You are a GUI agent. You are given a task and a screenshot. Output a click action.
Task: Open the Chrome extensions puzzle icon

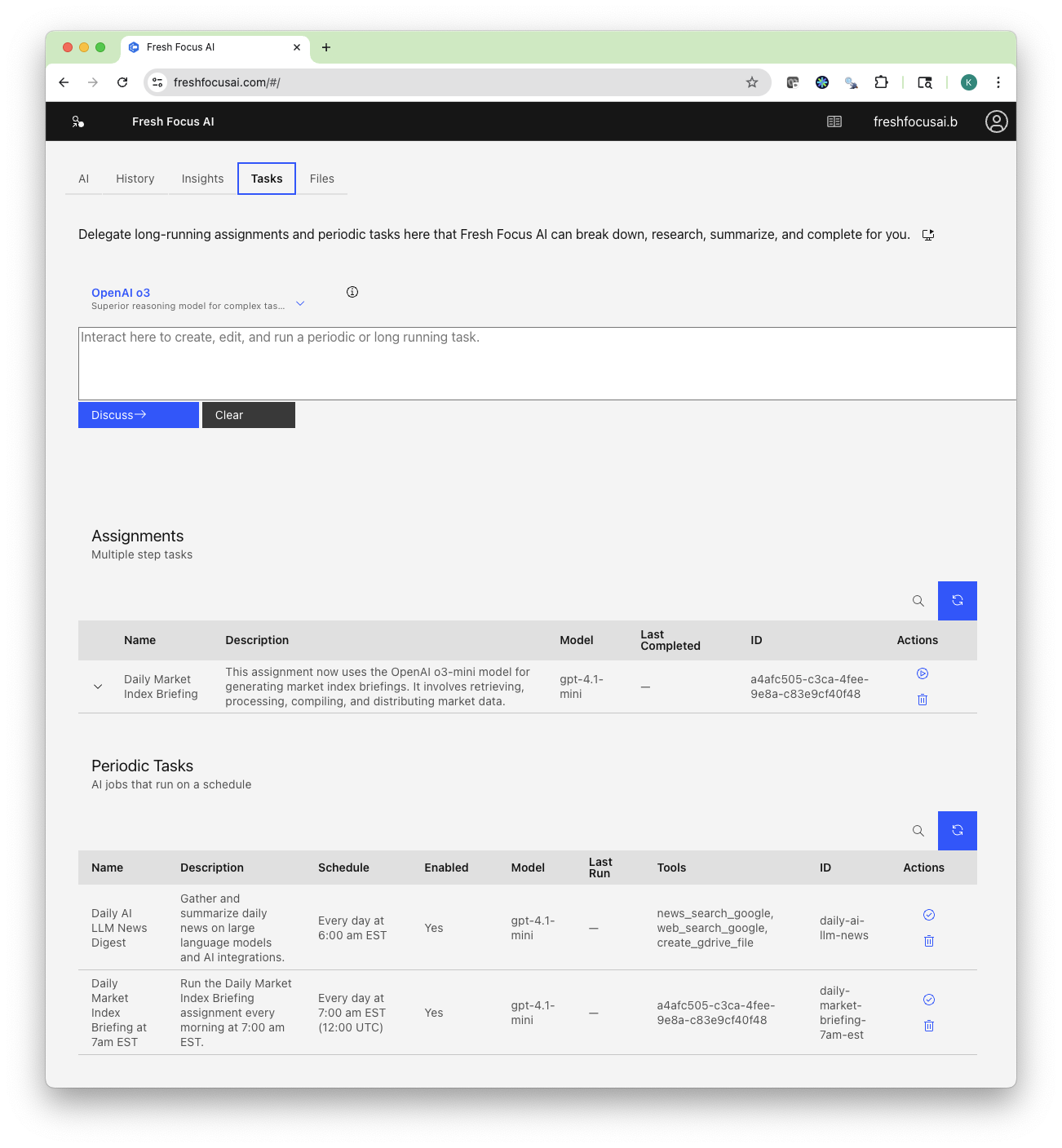click(x=881, y=82)
